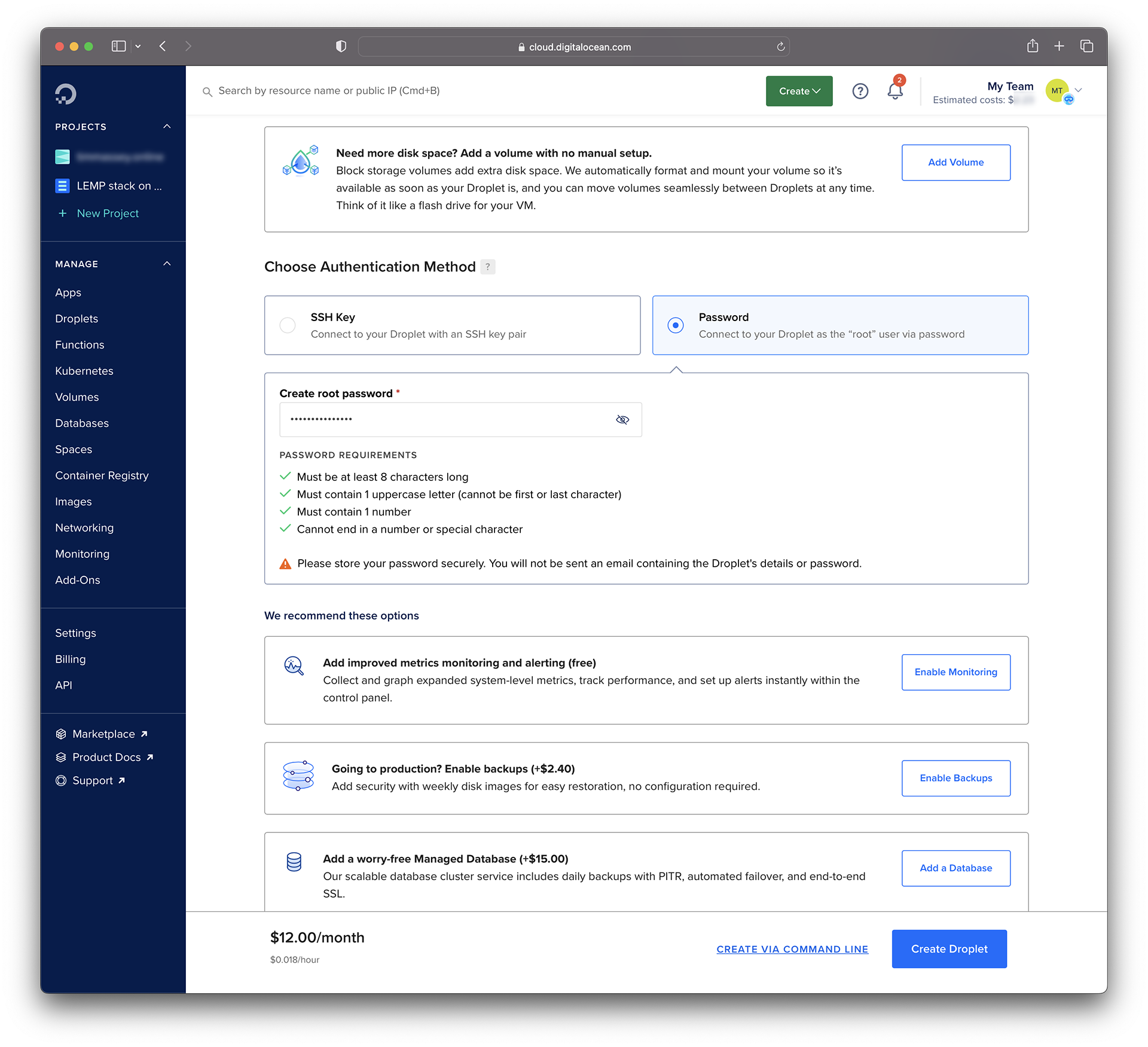Open Droplets in the sidebar
The width and height of the screenshot is (1148, 1047).
coord(77,319)
